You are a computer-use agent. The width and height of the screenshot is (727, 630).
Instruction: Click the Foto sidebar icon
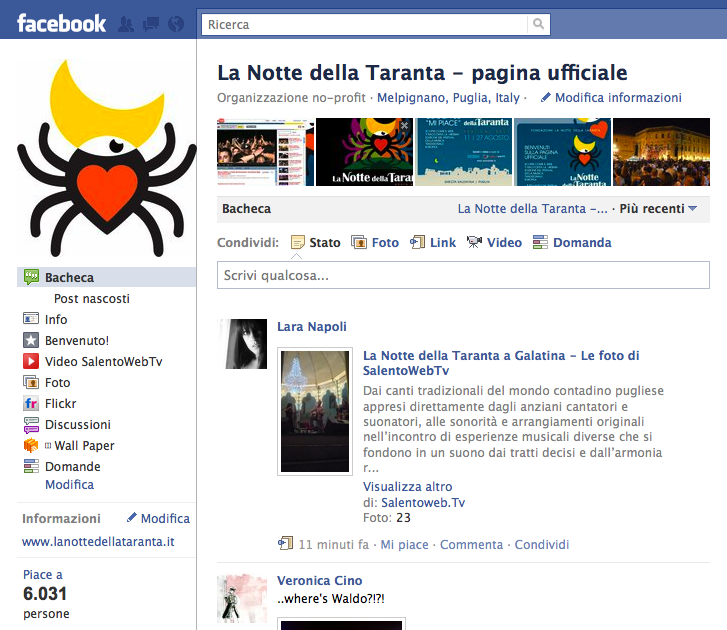coord(31,382)
